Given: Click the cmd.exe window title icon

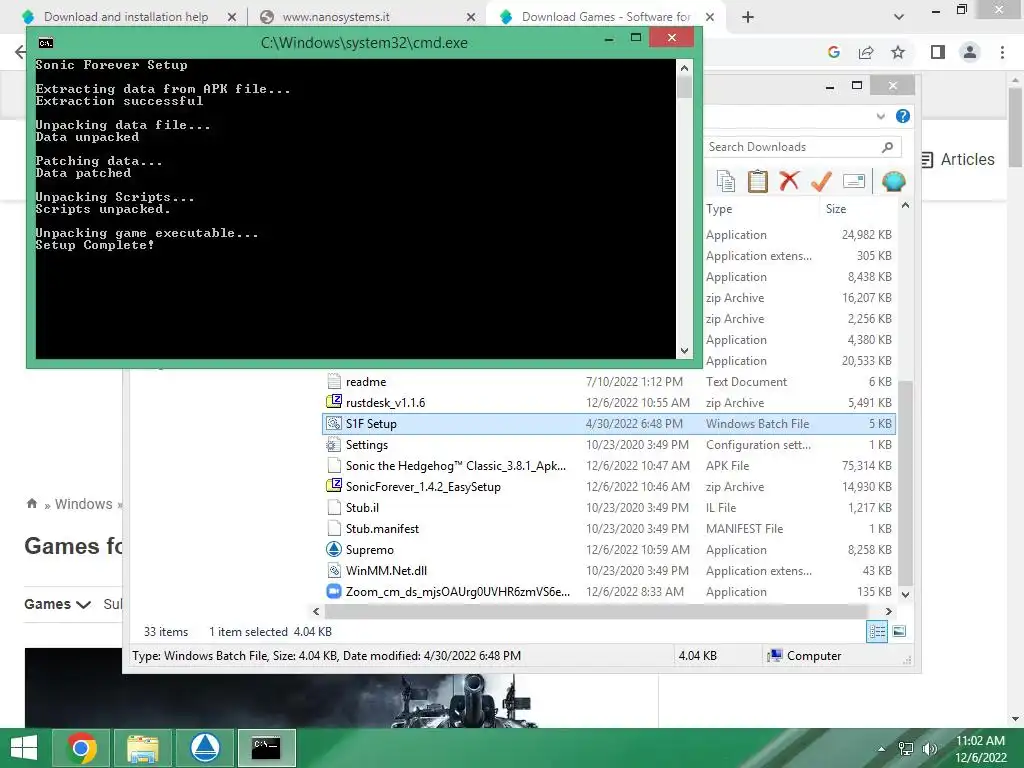Looking at the screenshot, I should tap(46, 43).
